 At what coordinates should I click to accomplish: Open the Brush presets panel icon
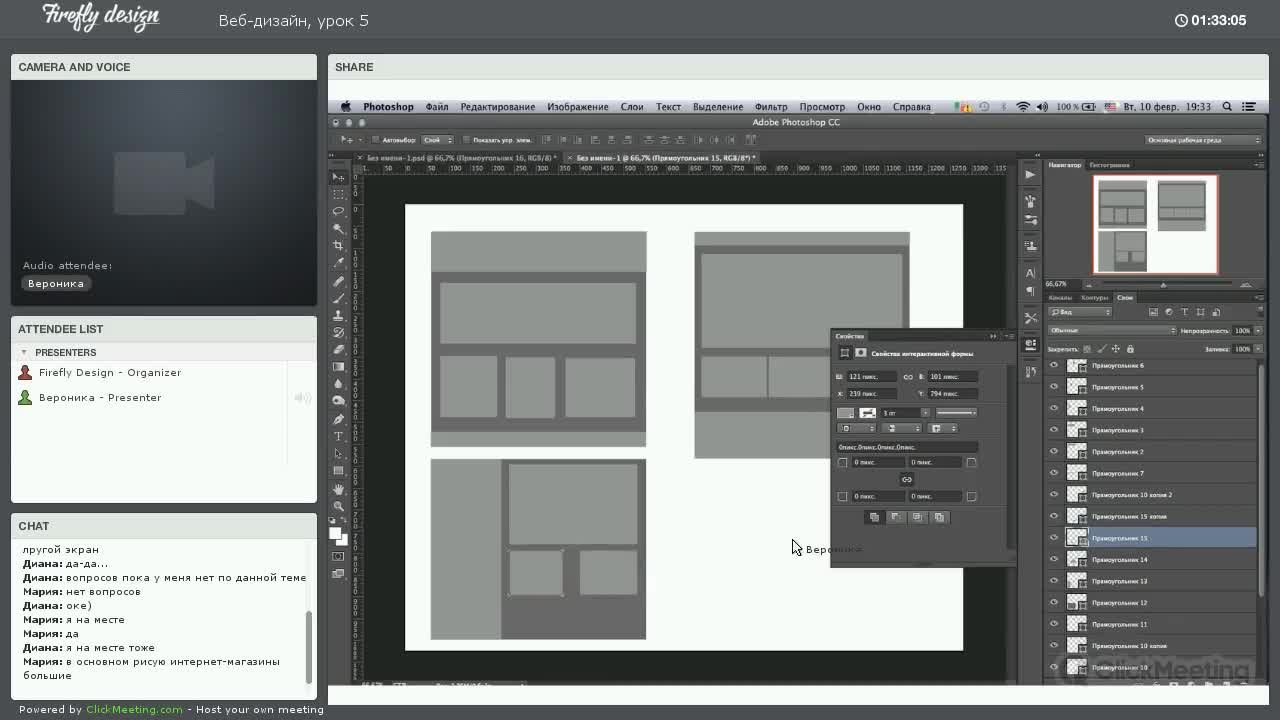click(1030, 219)
